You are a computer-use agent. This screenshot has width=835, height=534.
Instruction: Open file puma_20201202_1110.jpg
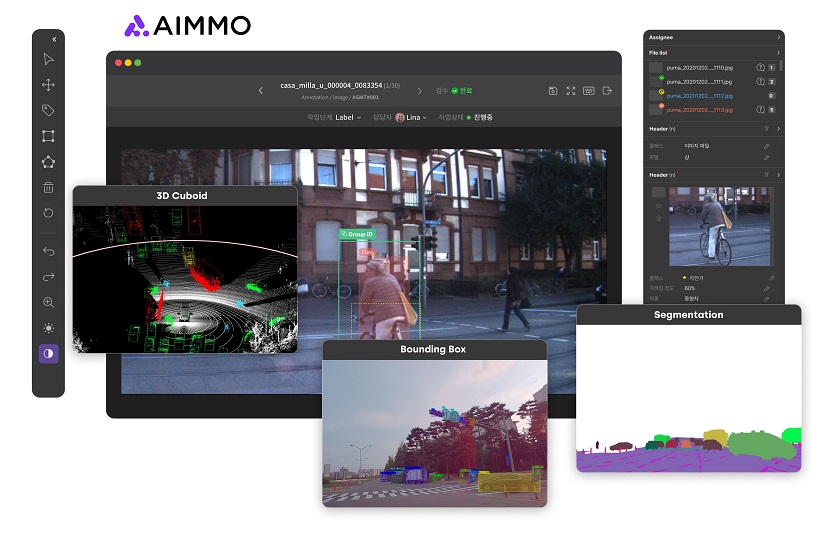point(699,68)
